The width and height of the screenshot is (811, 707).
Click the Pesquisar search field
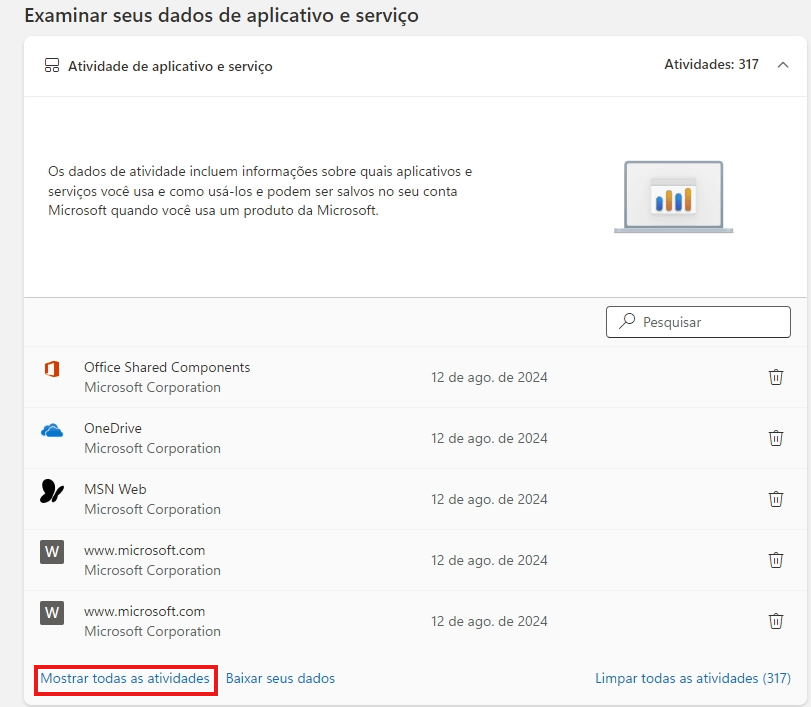[698, 322]
